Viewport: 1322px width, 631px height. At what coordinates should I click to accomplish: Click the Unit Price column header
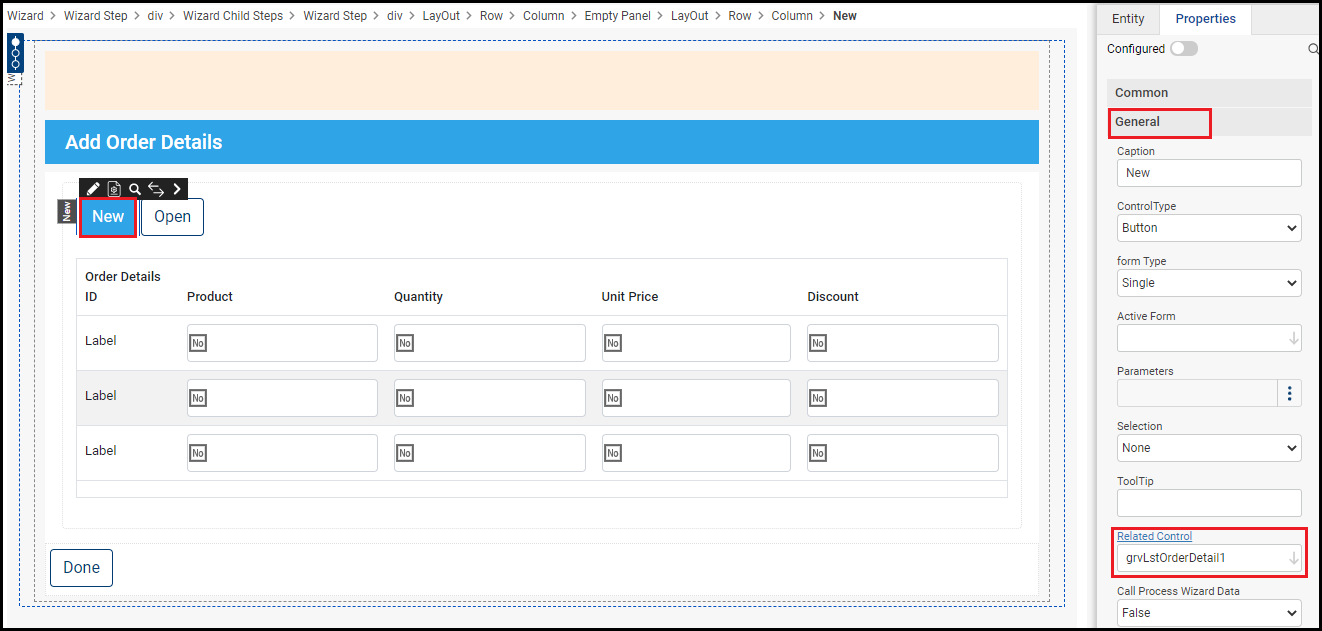[x=630, y=297]
